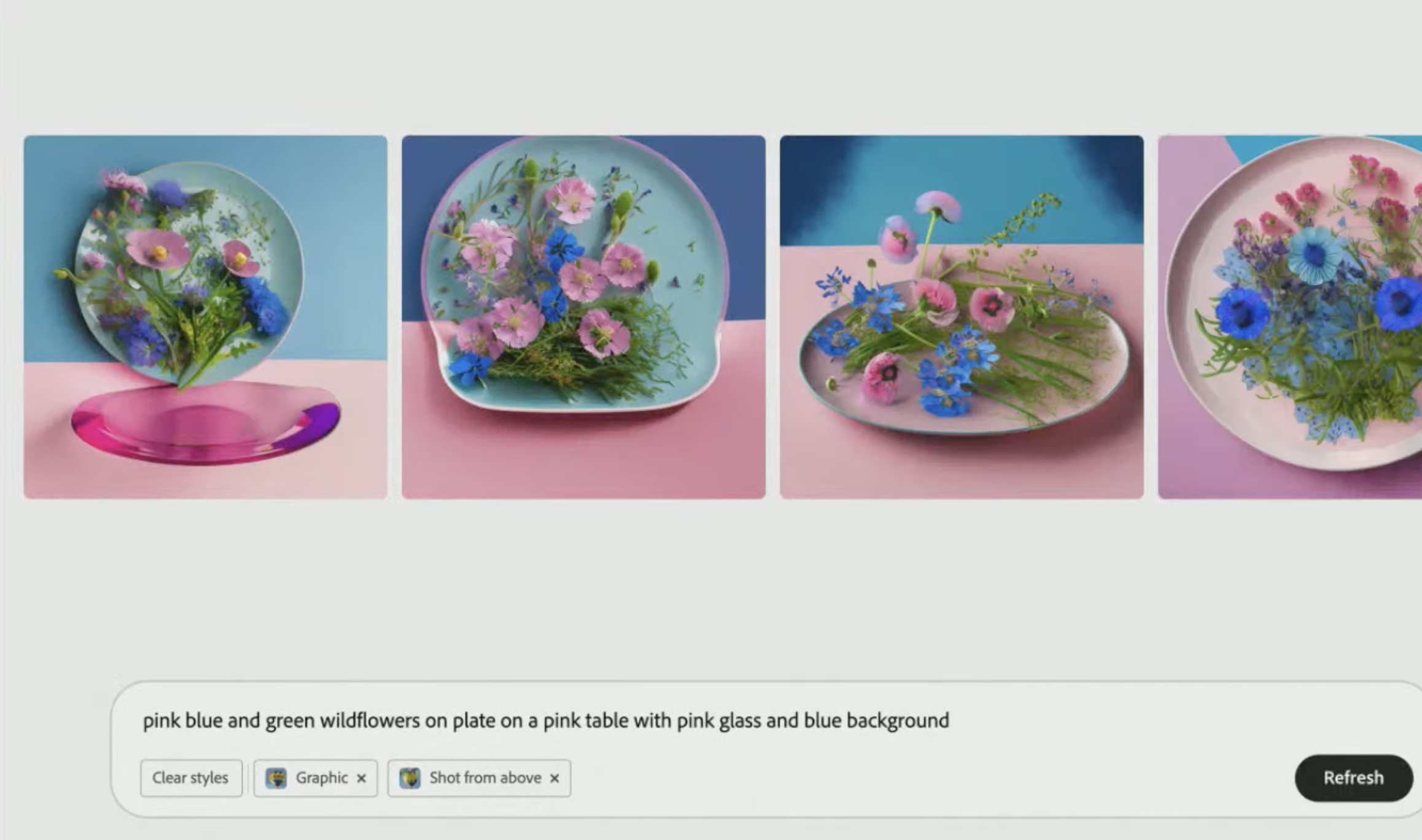Hit the Refresh button
The height and width of the screenshot is (840, 1422).
coord(1353,777)
